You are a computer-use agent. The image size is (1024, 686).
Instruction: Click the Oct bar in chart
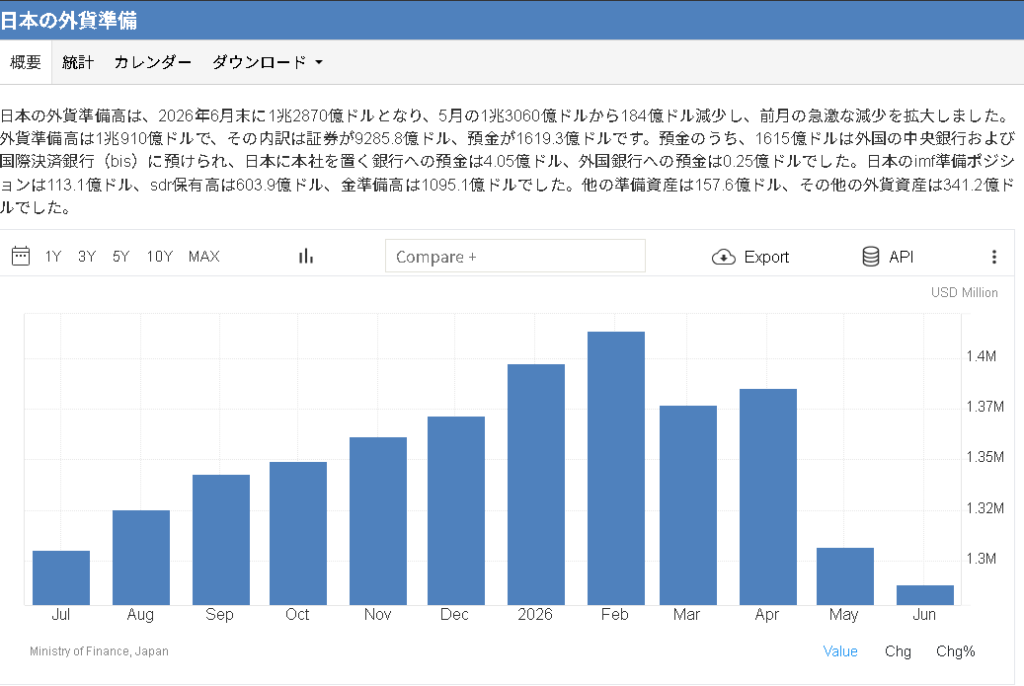click(x=298, y=533)
